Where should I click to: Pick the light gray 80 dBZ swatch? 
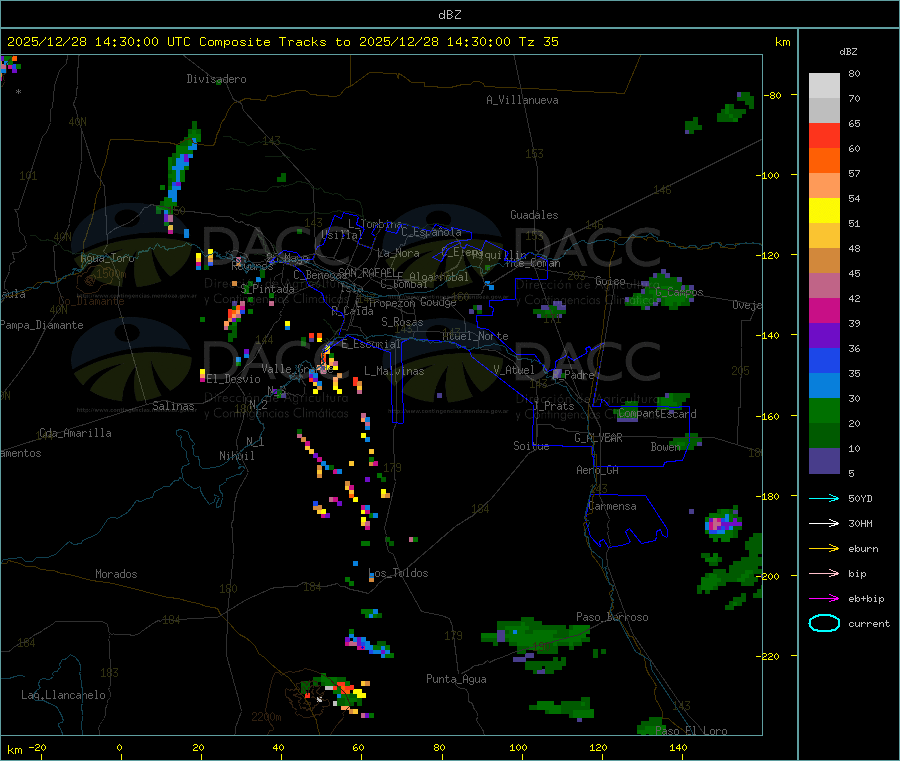(x=824, y=86)
